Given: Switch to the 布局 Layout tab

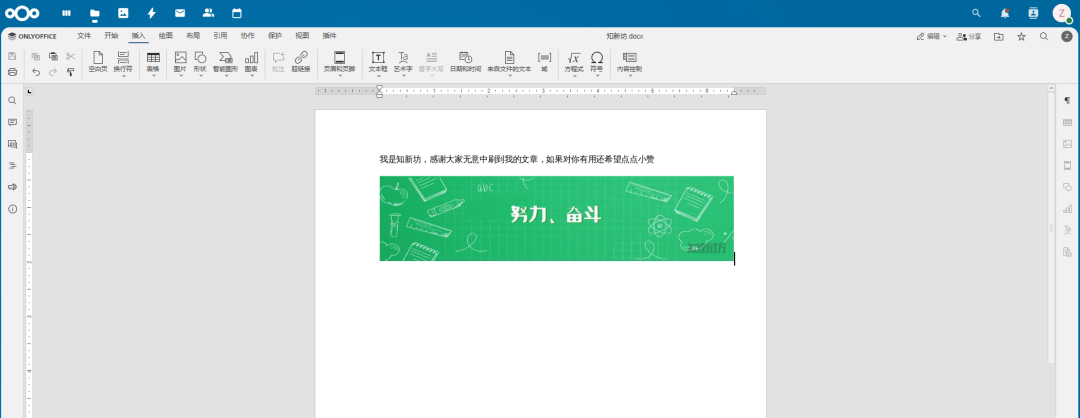Looking at the screenshot, I should click(x=193, y=36).
